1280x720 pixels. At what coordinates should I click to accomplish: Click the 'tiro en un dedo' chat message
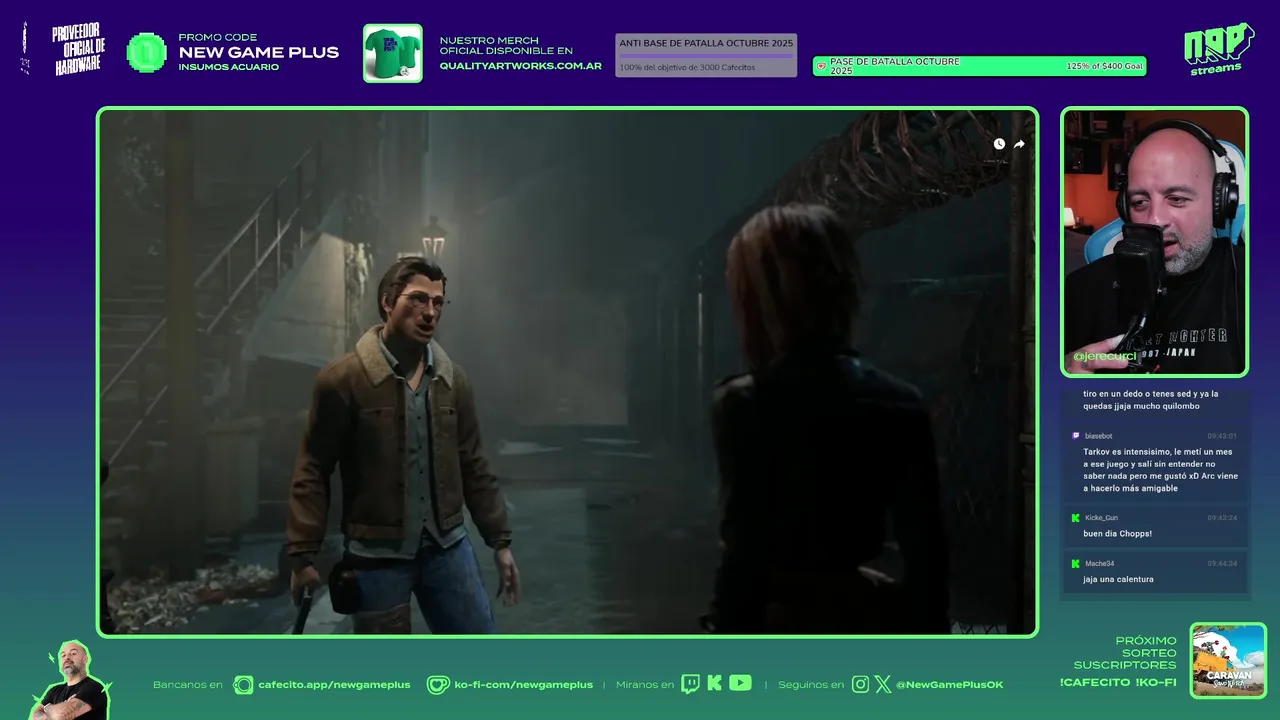(x=1150, y=400)
